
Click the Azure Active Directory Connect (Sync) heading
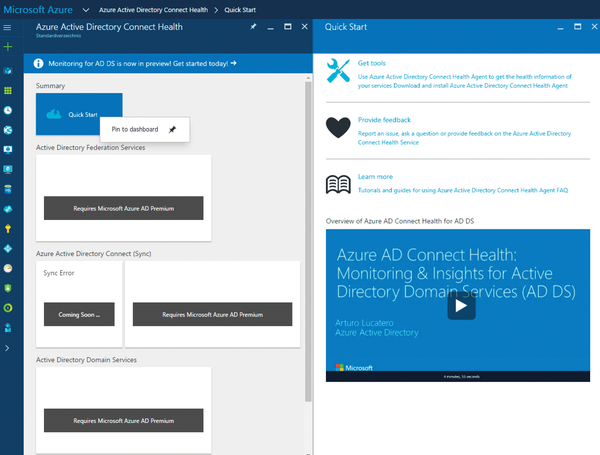94,253
